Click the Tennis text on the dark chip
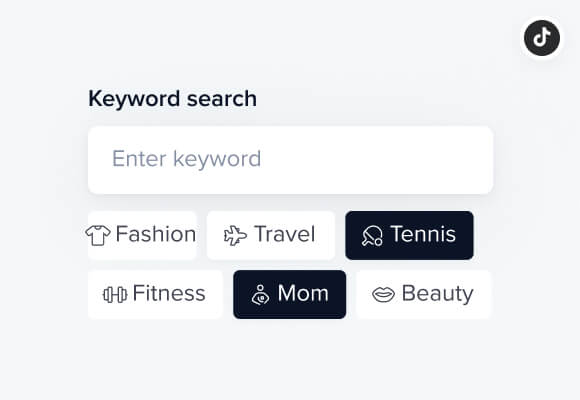 pos(423,234)
